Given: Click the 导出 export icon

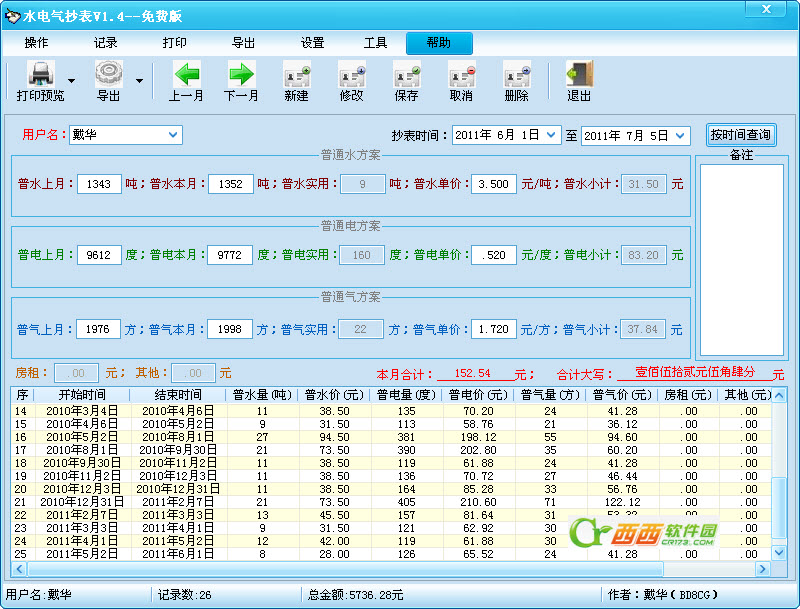Looking at the screenshot, I should 108,74.
